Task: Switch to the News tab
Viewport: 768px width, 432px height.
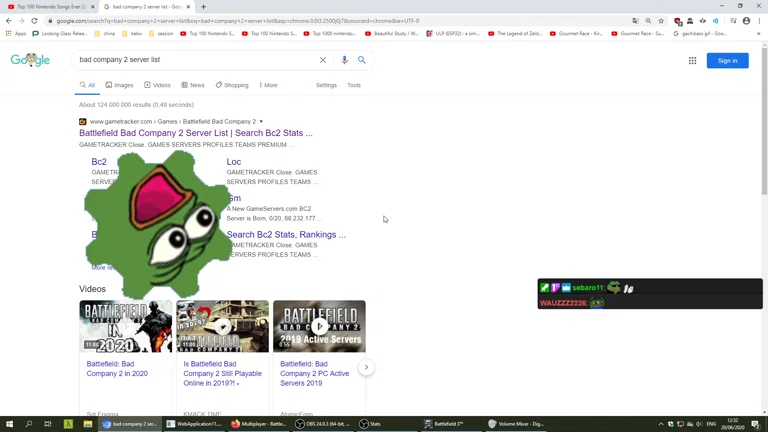Action: pos(193,85)
